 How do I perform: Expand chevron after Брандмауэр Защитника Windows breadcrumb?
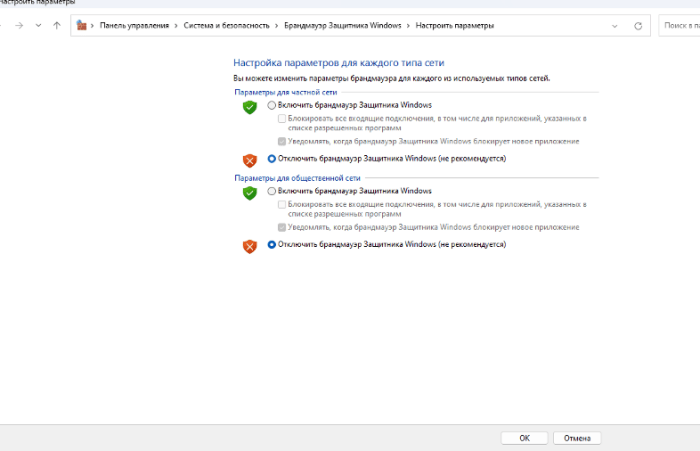(408, 26)
